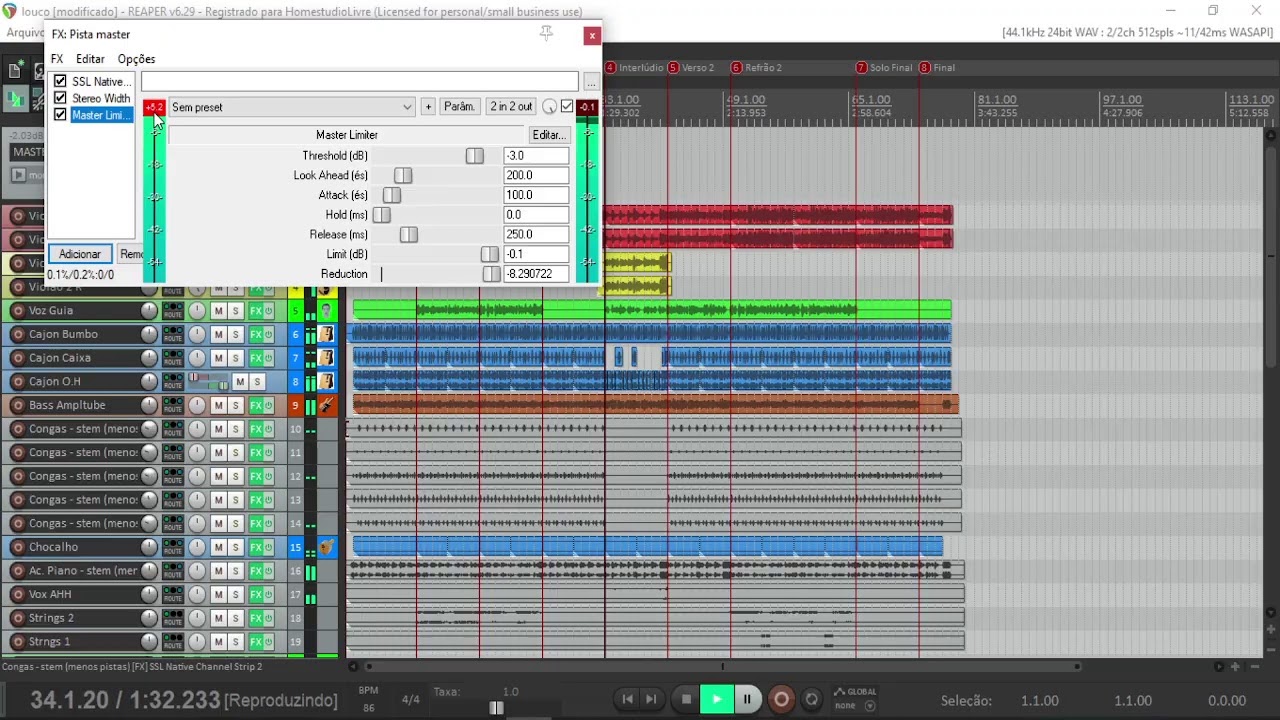
Task: Select Stereo Width in FX list
Action: tap(101, 98)
